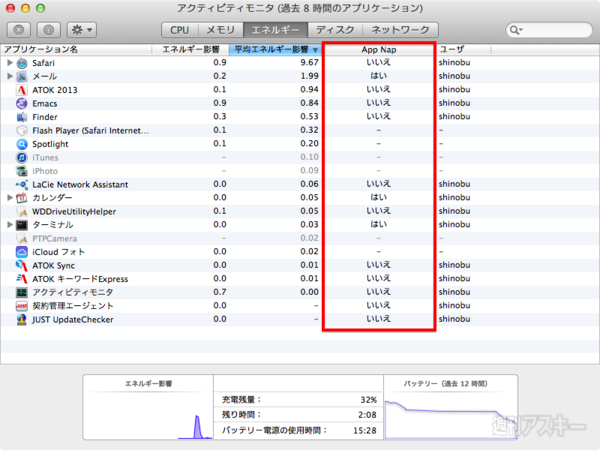Screen dimensions: 600x450
Task: Click the quit process toolbar button
Action: coord(19,29)
